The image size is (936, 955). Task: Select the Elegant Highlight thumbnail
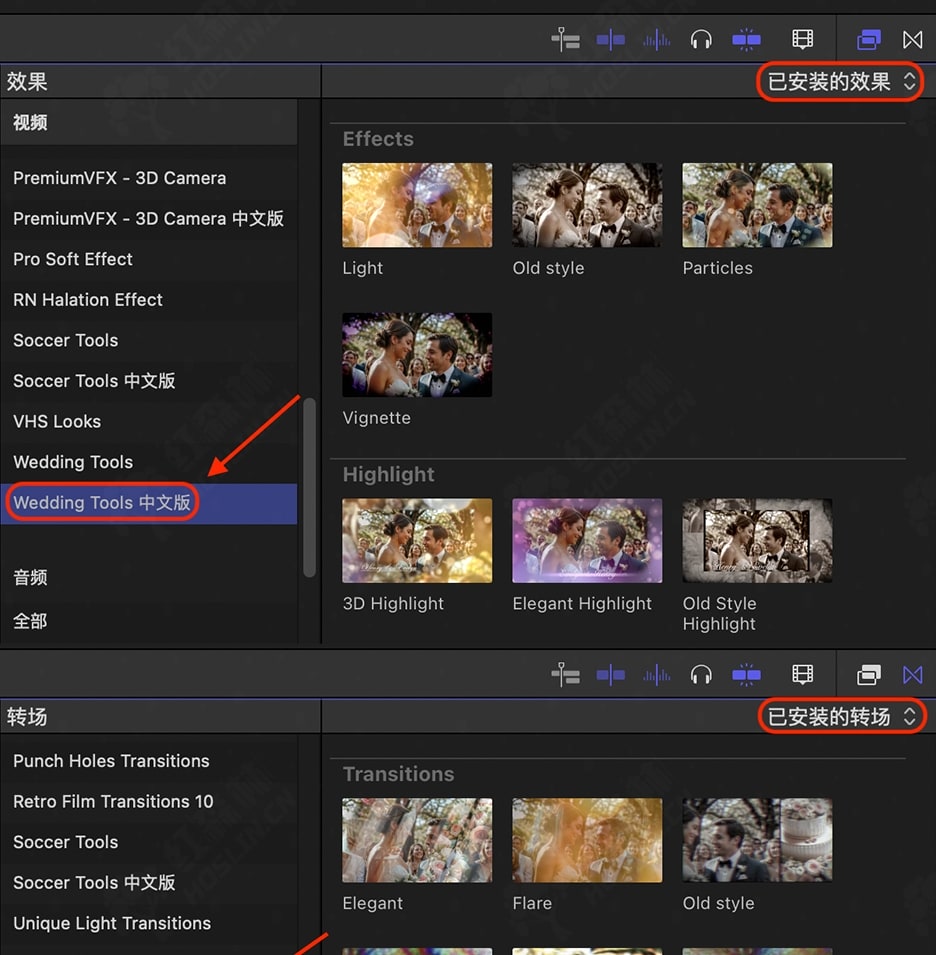coord(587,541)
